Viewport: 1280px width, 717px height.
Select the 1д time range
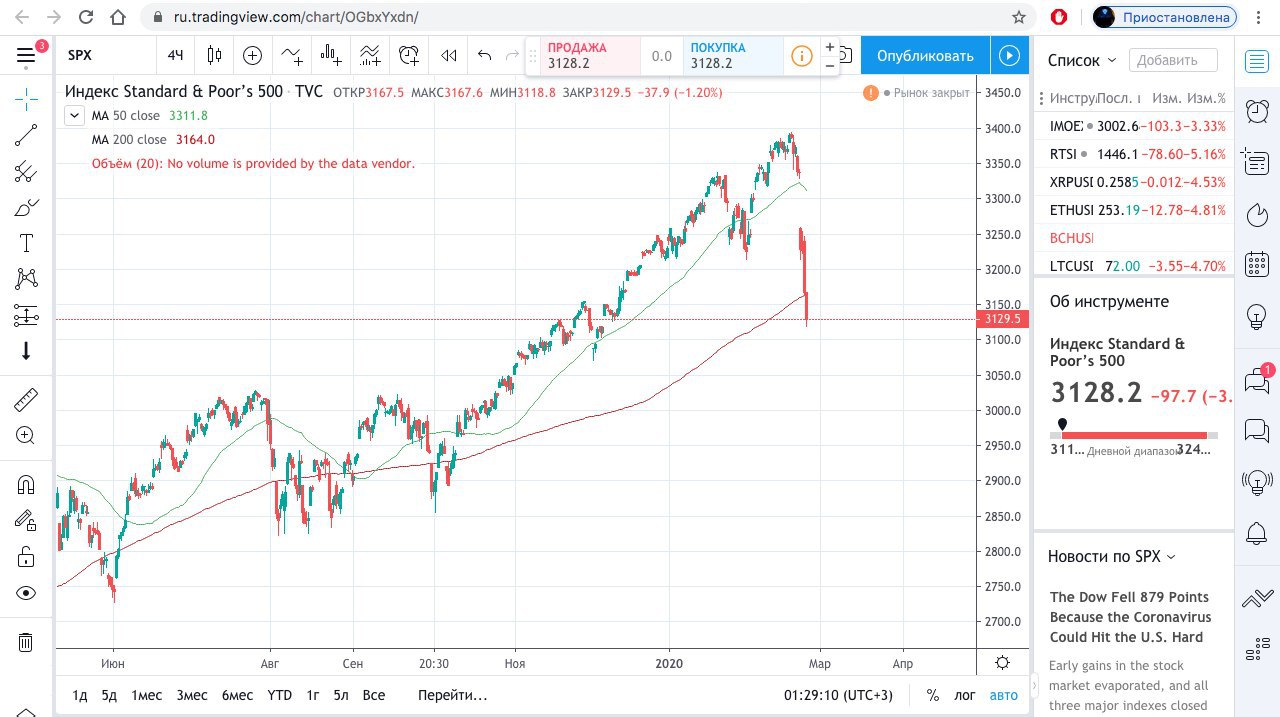tap(80, 695)
